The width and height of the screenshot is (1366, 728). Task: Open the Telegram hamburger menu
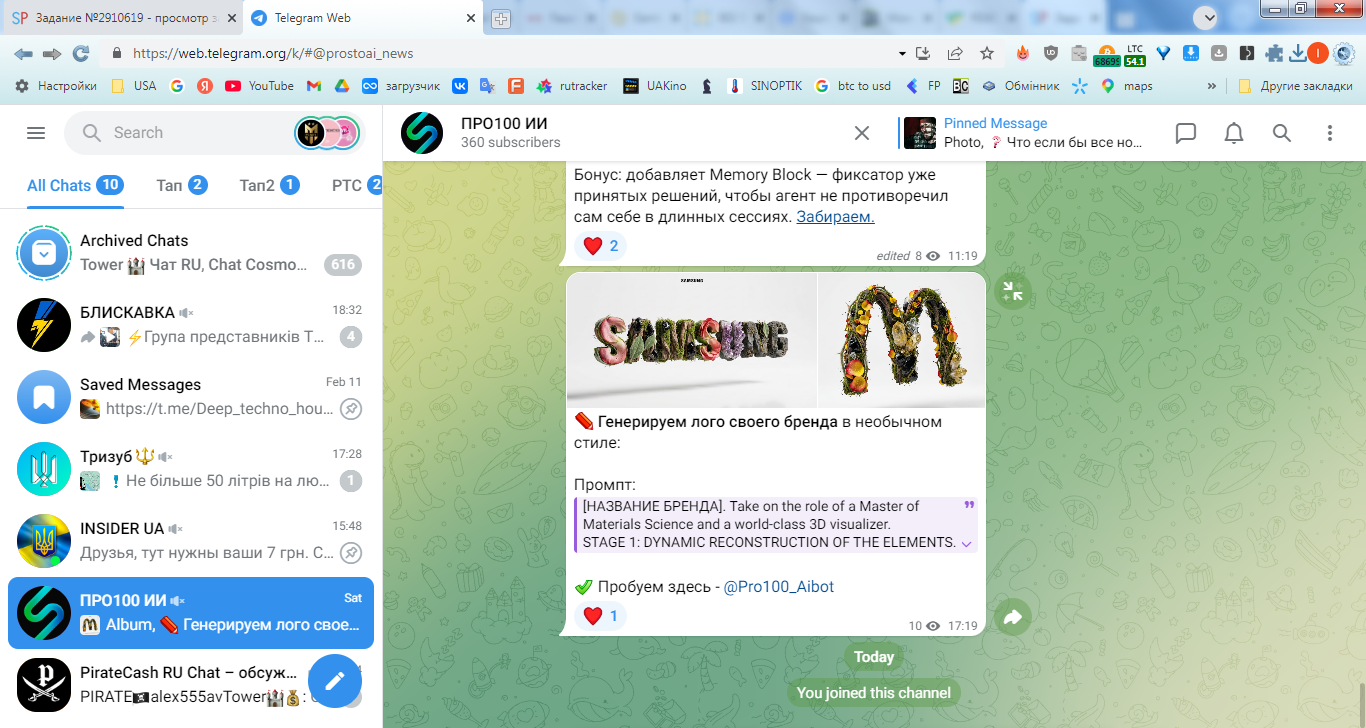pos(36,133)
